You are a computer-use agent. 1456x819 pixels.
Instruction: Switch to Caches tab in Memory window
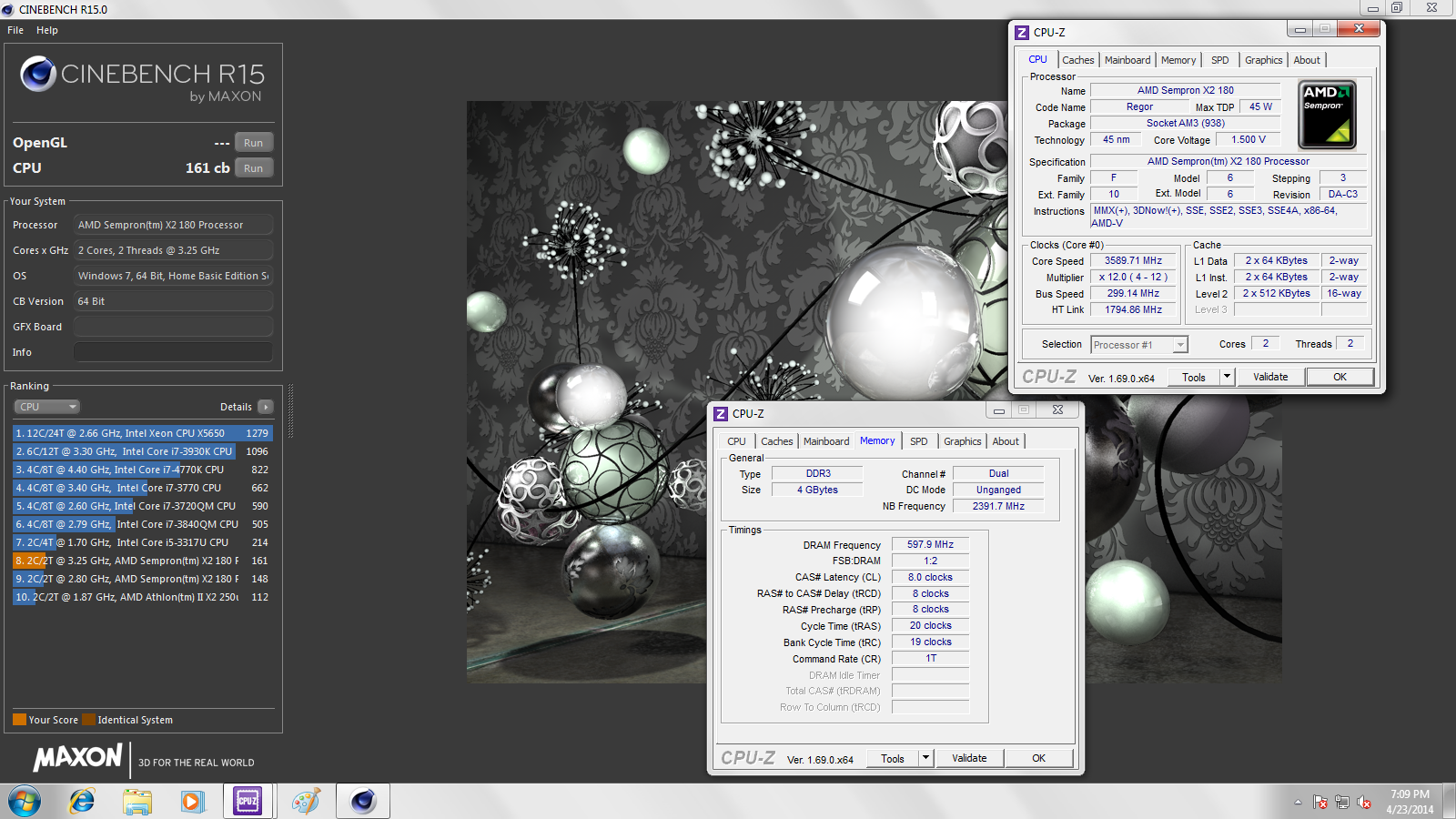tap(777, 441)
